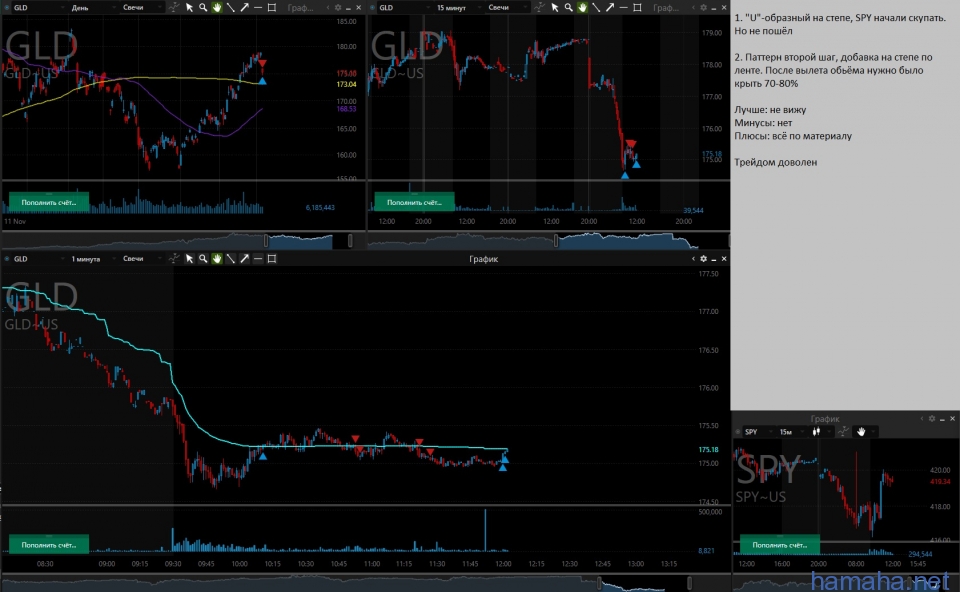
Task: Collapse arrow in GLD 1-minute chart header
Action: click(x=693, y=259)
